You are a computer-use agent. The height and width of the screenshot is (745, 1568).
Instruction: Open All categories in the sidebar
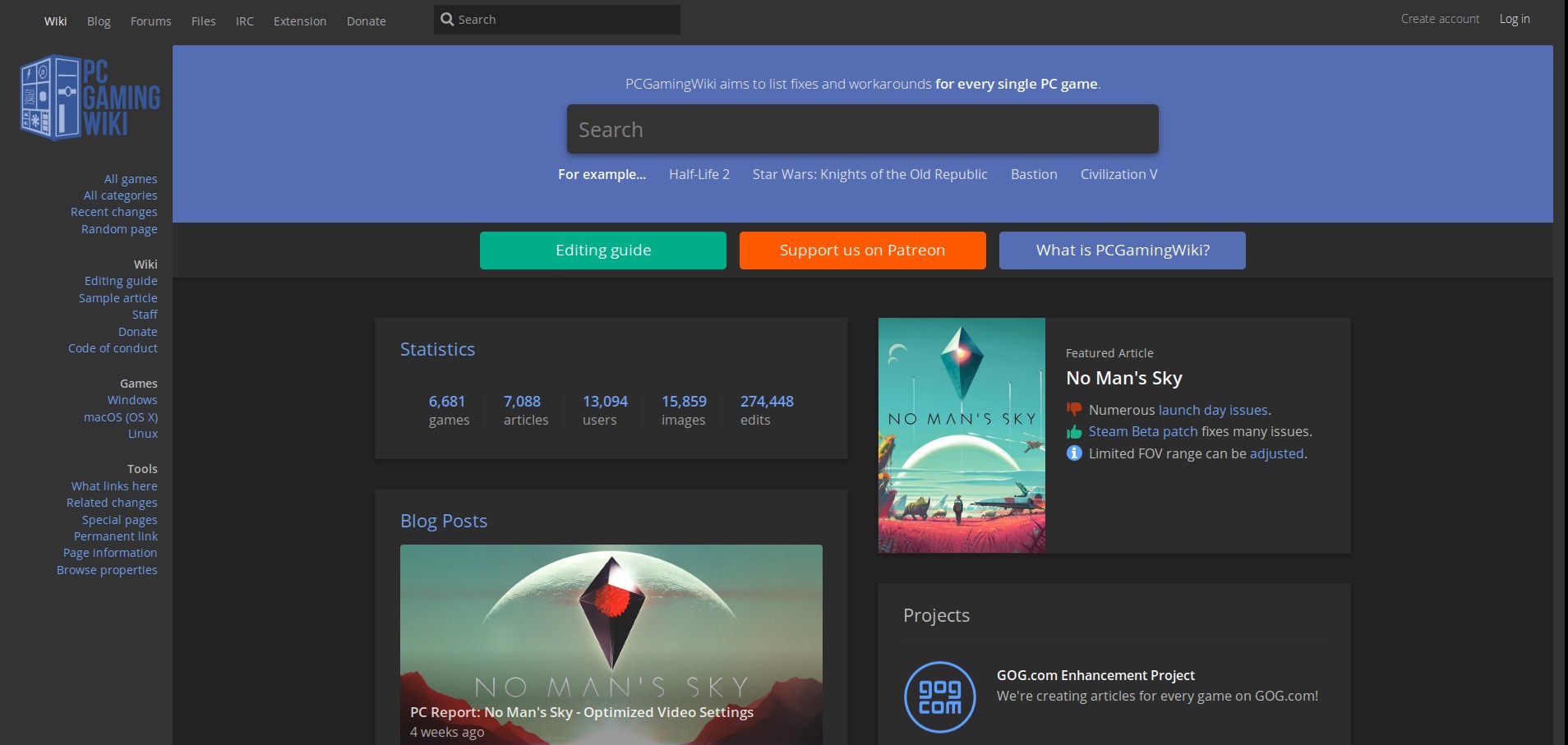pos(121,195)
